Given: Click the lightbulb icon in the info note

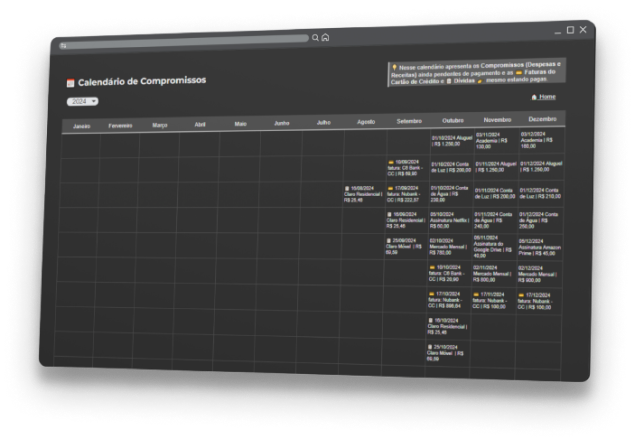Looking at the screenshot, I should tap(394, 67).
